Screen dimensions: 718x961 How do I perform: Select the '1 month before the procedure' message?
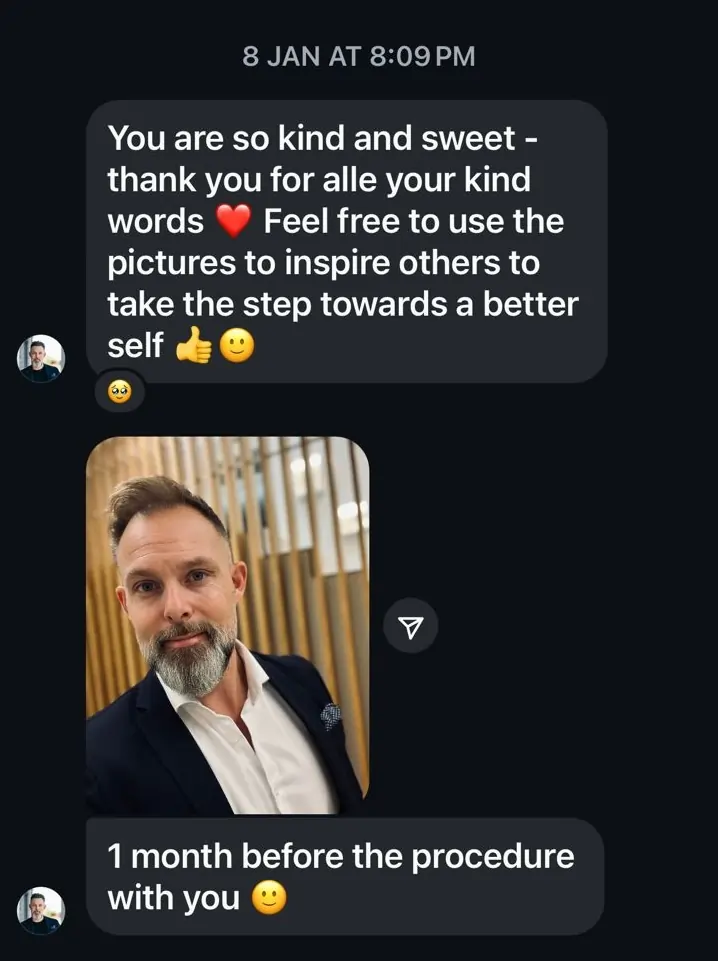point(344,877)
